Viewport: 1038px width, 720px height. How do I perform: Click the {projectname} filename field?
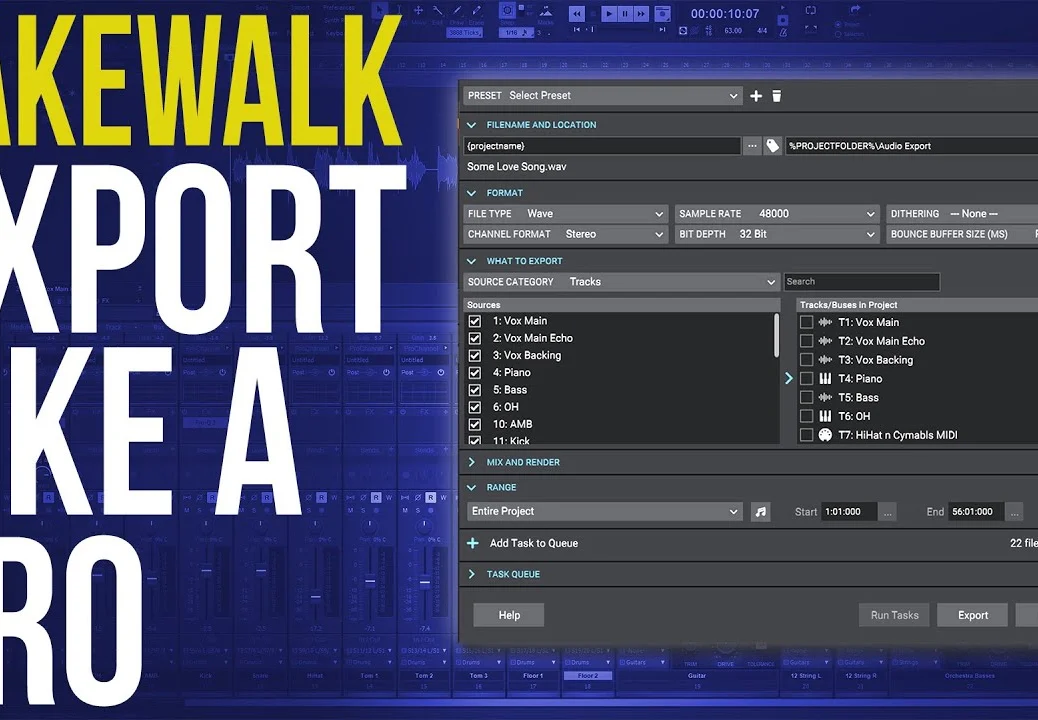tap(602, 146)
